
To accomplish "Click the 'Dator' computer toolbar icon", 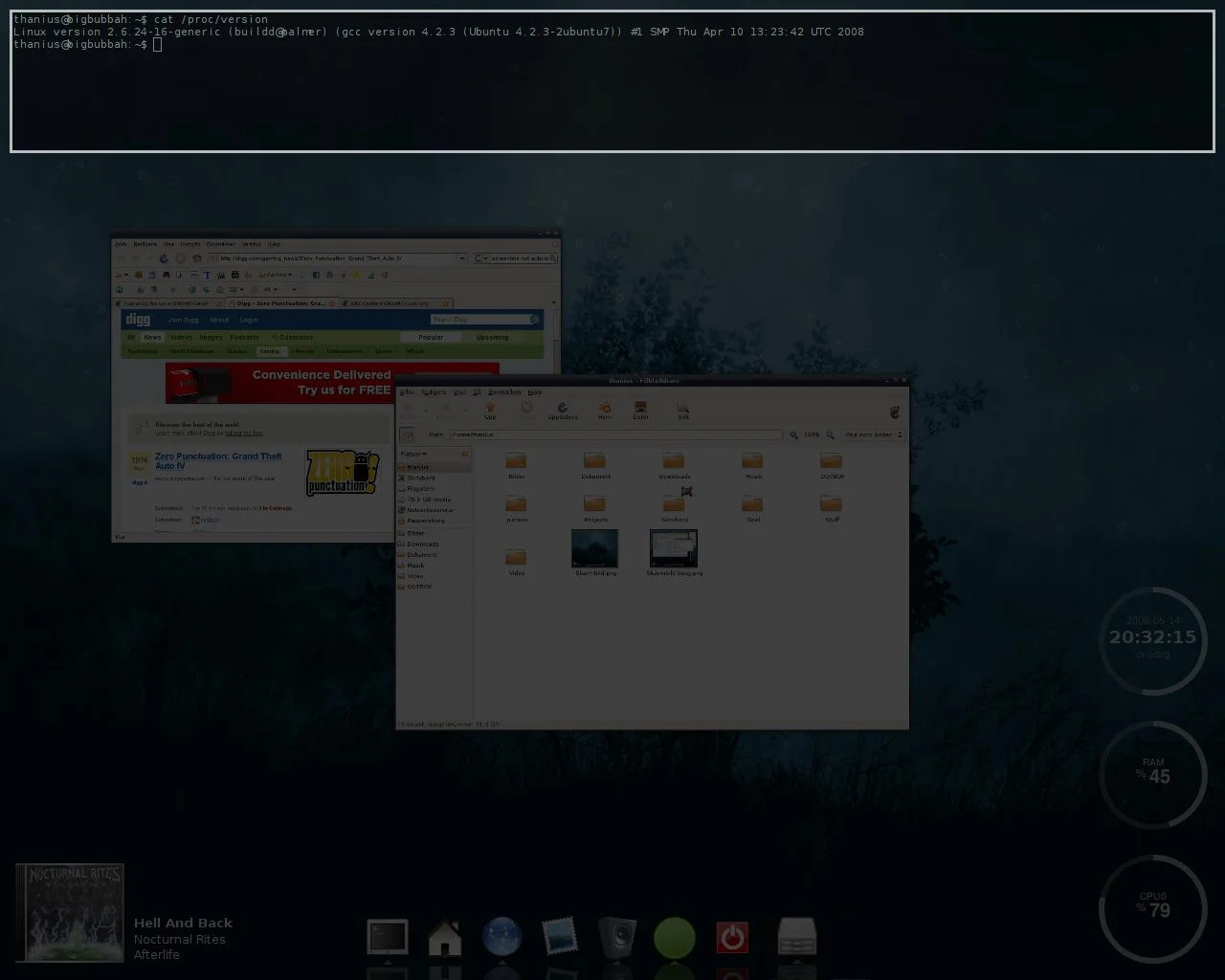I will point(640,410).
